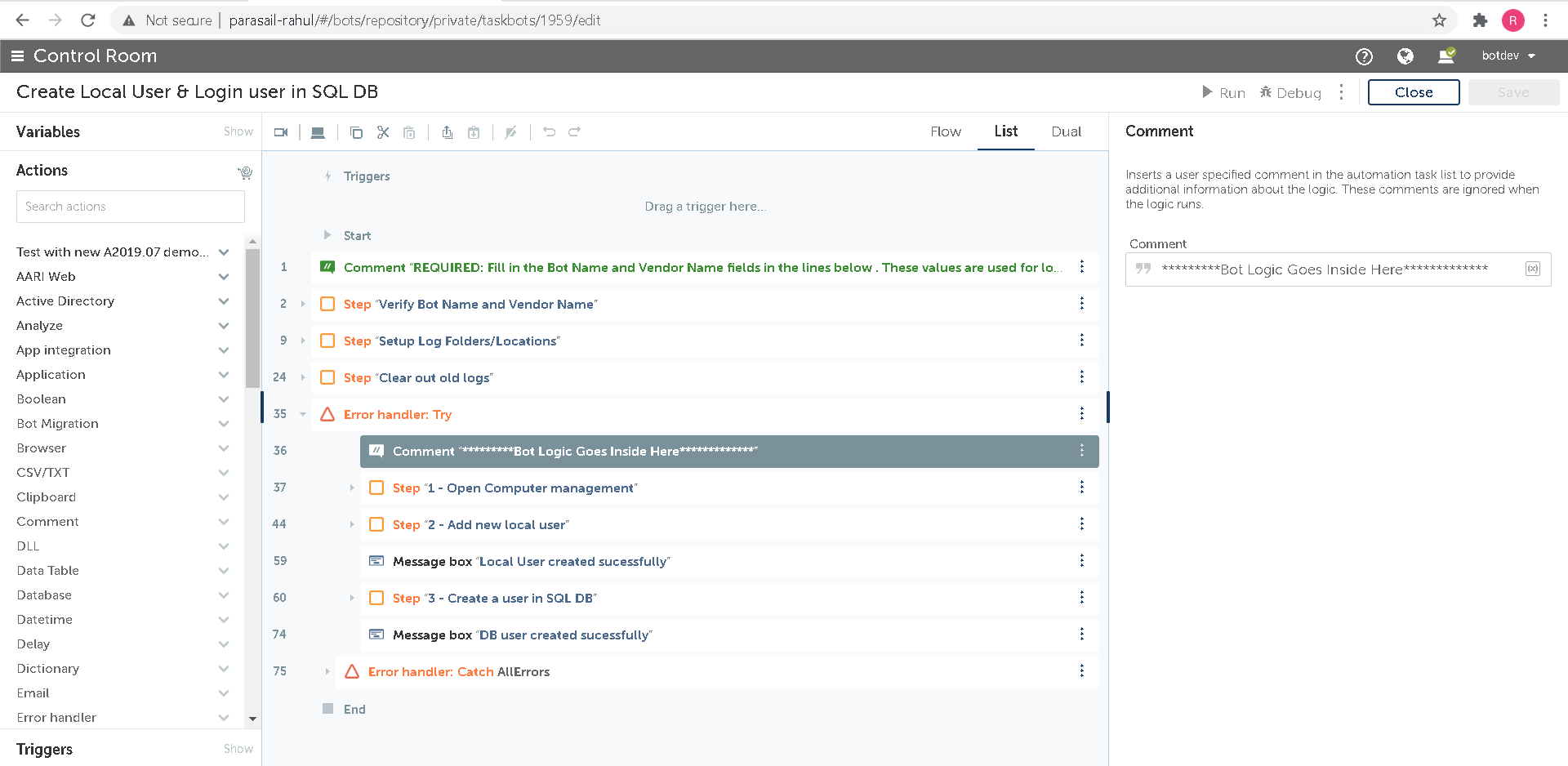Toggle the checkbox for 'Clear out old logs' step

click(327, 377)
